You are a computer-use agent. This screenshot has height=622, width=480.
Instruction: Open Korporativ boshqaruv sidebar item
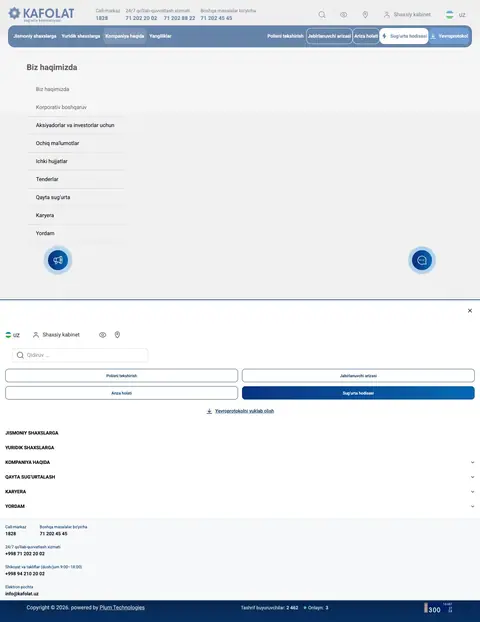tap(61, 107)
